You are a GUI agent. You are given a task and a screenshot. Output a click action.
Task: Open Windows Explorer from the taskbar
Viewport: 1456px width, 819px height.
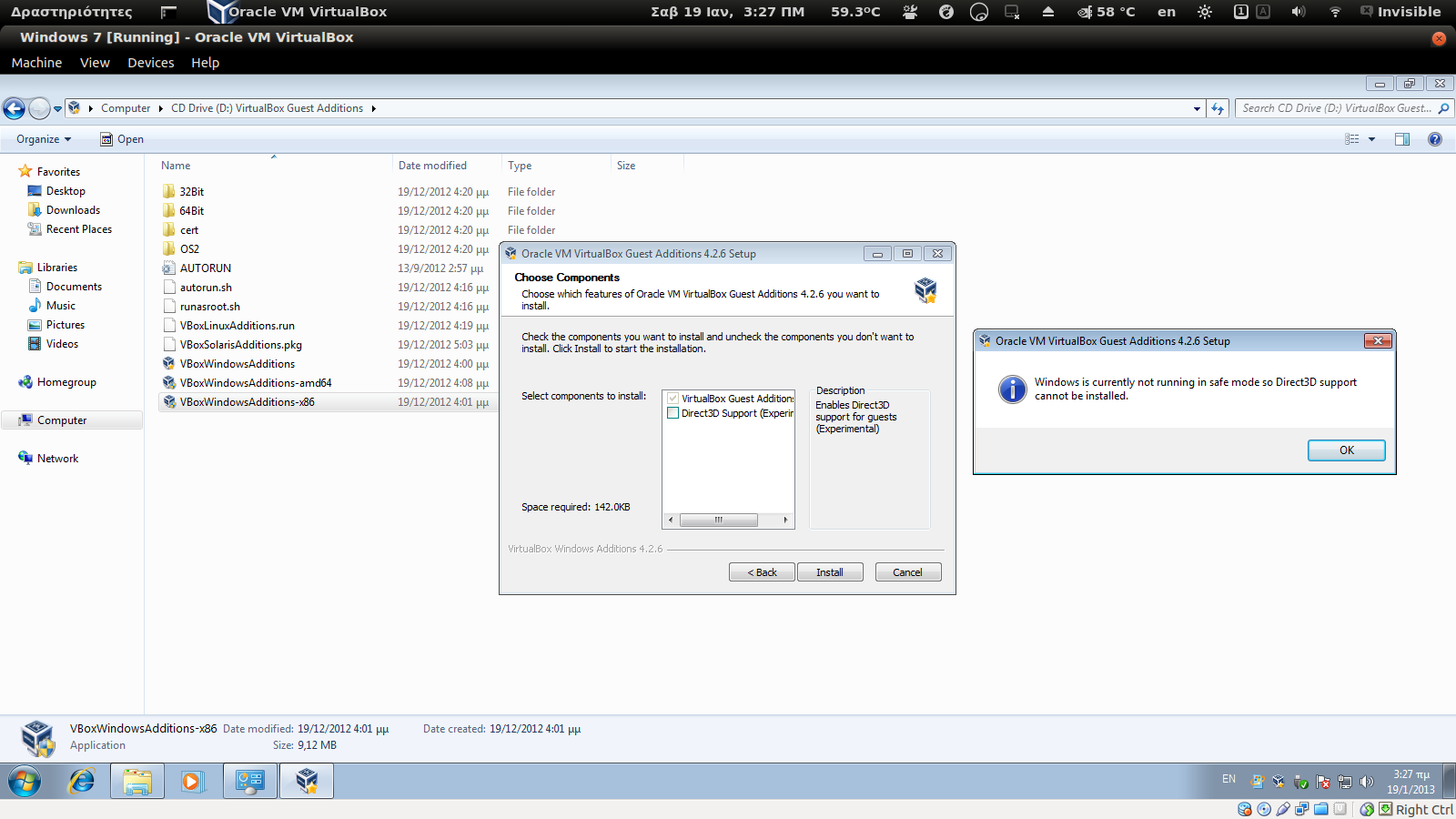point(137,782)
